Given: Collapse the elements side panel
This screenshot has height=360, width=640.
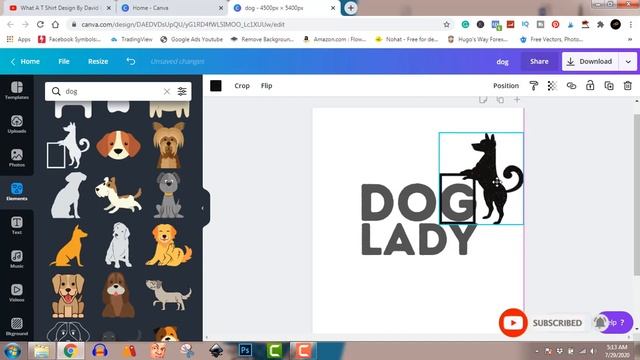Looking at the screenshot, I should pyautogui.click(x=203, y=208).
